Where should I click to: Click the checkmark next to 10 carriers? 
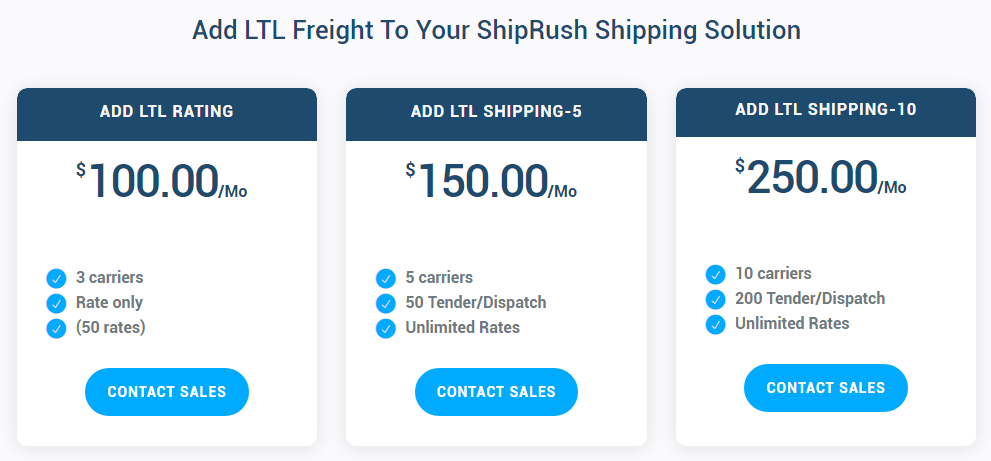tap(715, 274)
